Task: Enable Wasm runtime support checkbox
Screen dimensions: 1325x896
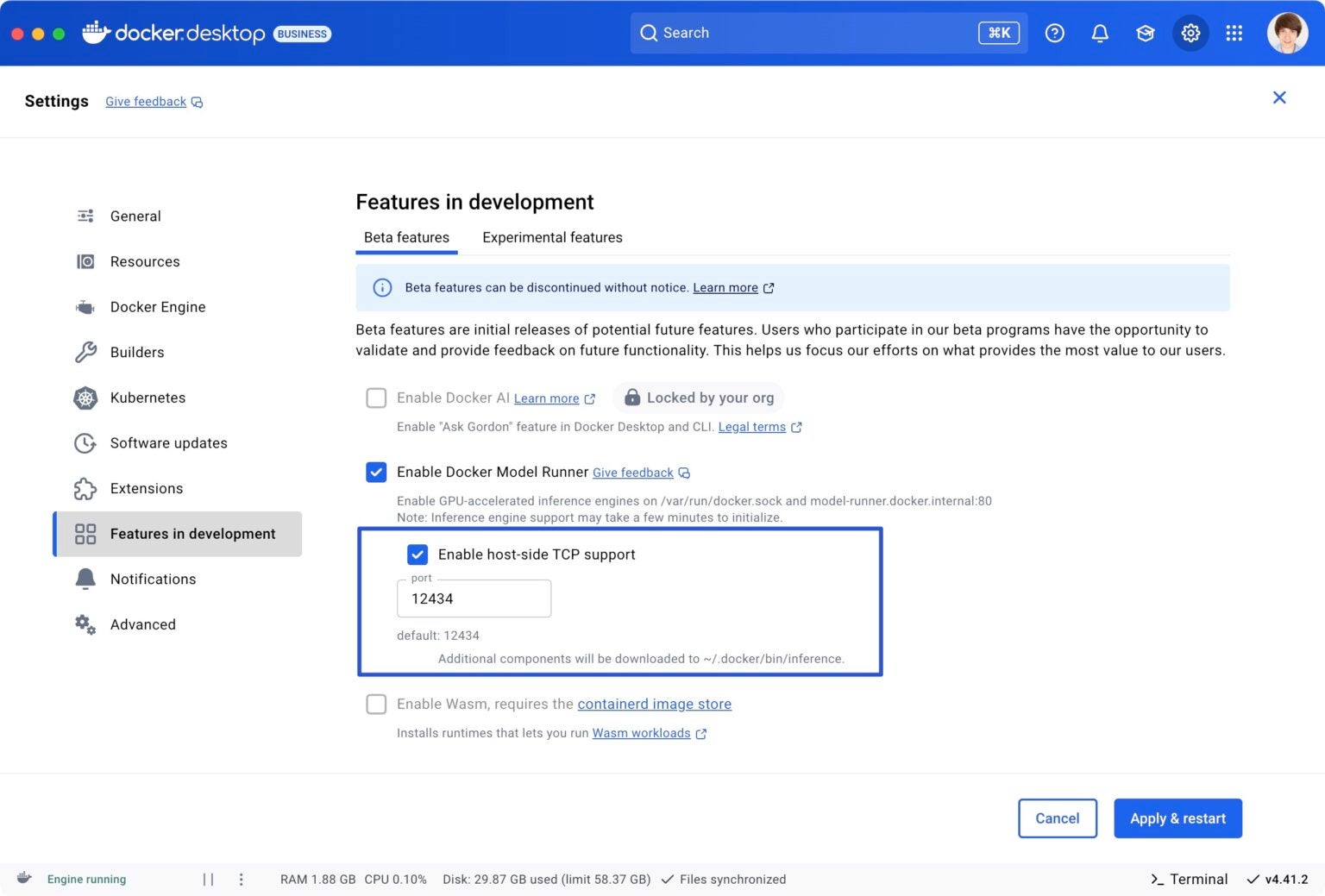Action: (x=376, y=704)
